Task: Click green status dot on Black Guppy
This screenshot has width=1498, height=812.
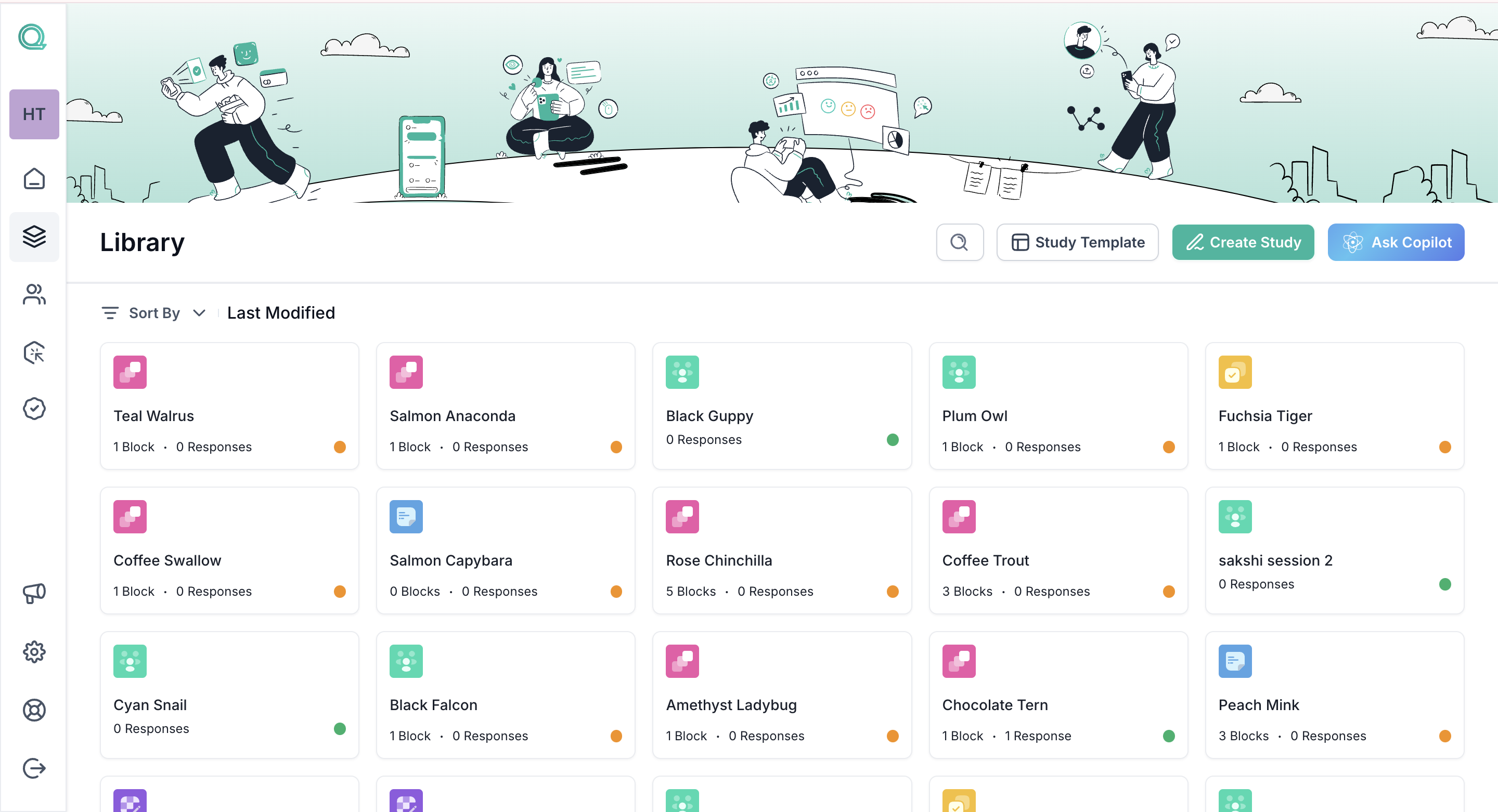Action: 893,440
